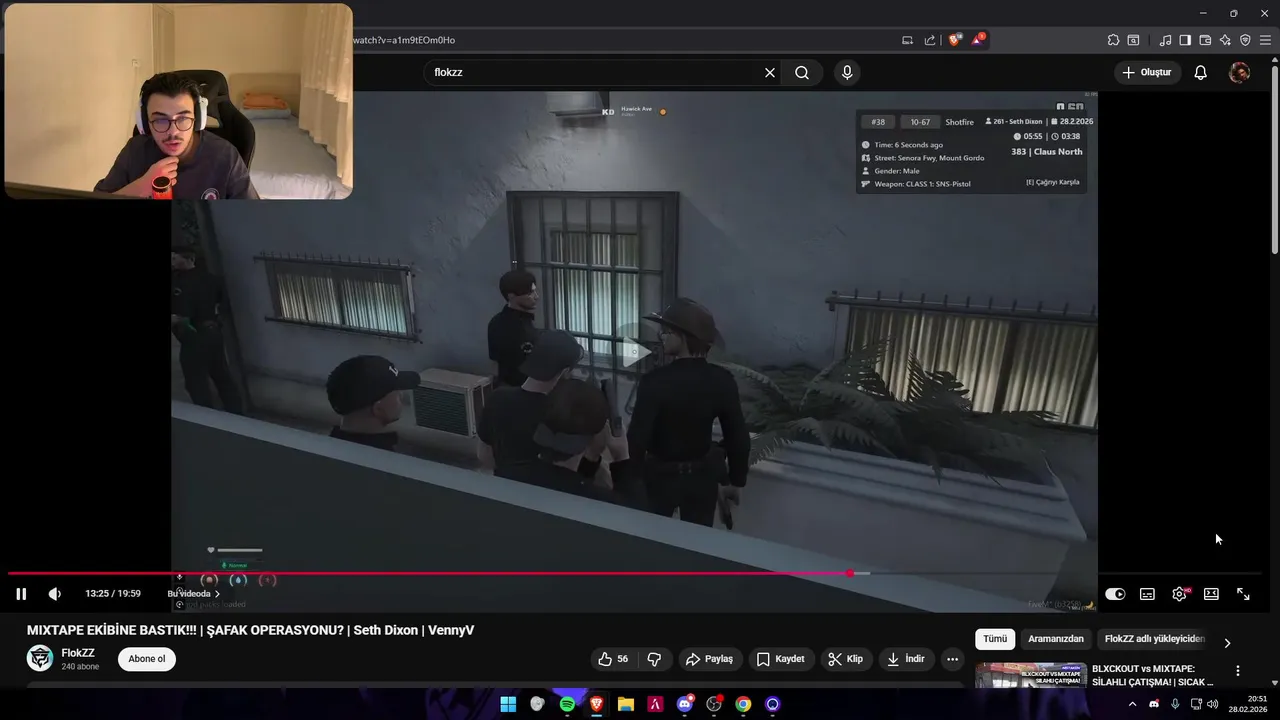Open Brave Shields lion icon
The height and width of the screenshot is (720, 1280).
954,40
